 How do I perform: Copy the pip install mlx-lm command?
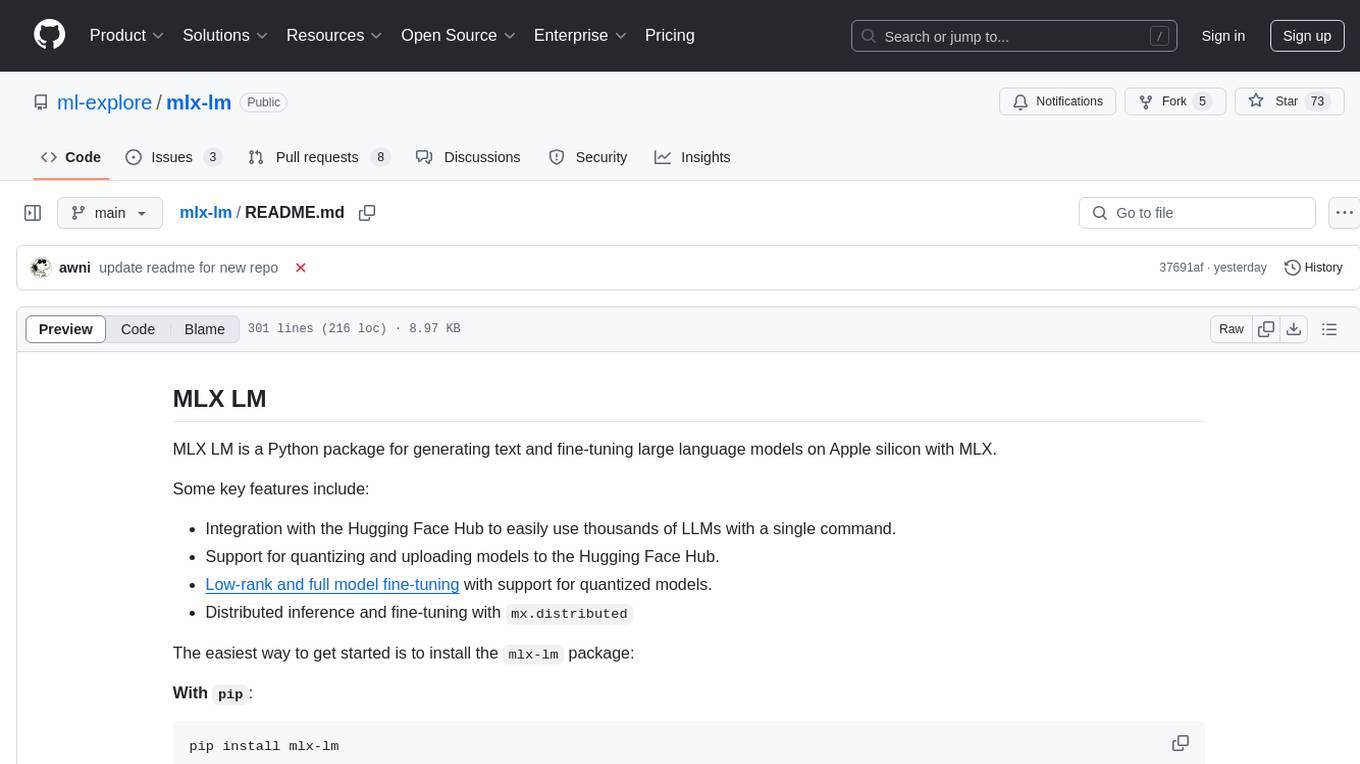[x=1180, y=743]
